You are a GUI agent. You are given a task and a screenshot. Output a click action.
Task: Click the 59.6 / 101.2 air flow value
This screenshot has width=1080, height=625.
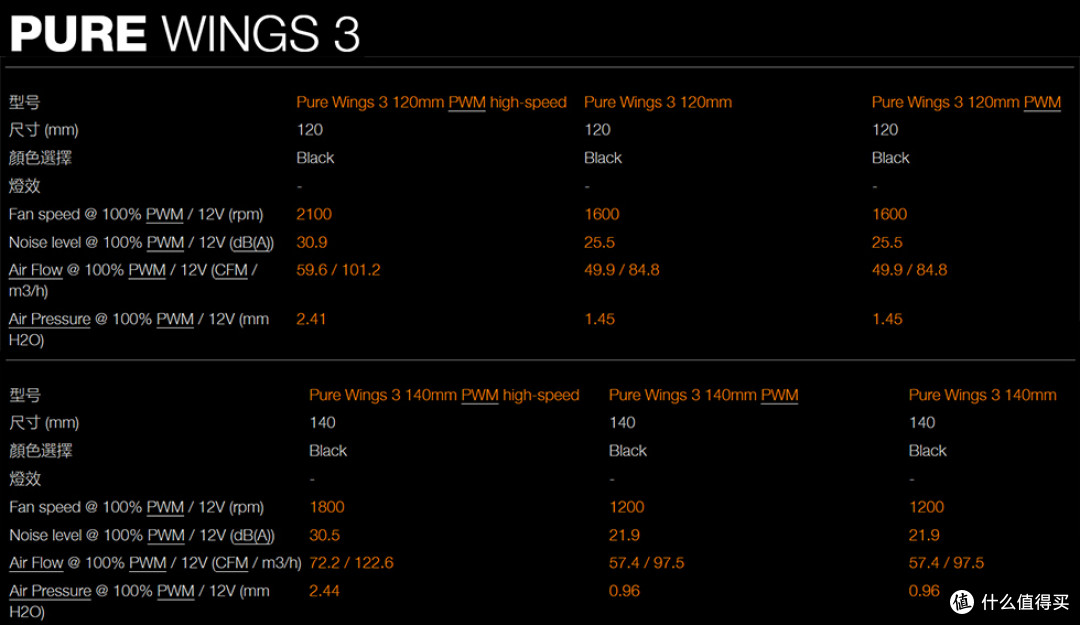338,270
